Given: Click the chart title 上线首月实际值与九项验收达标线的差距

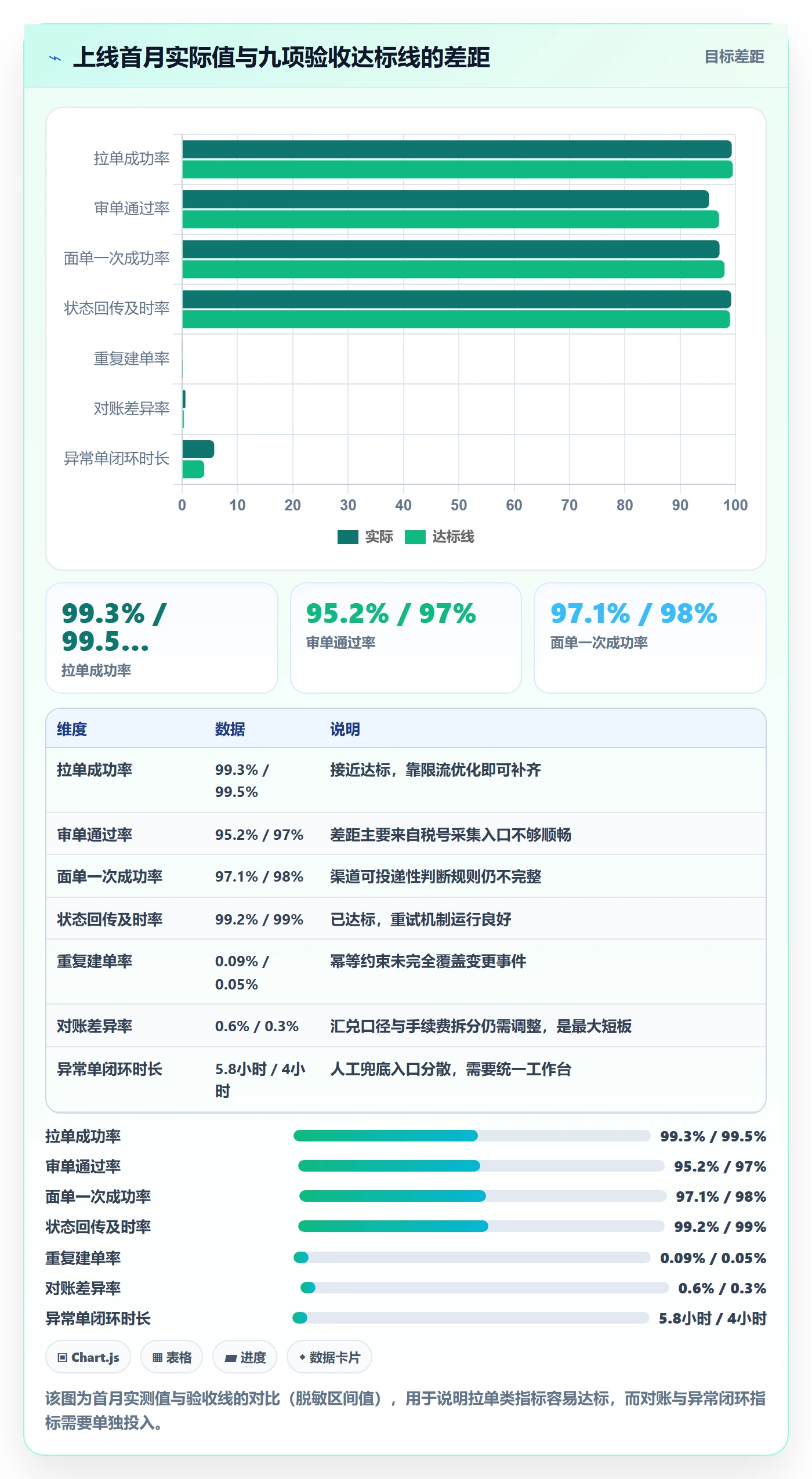Looking at the screenshot, I should (x=281, y=57).
